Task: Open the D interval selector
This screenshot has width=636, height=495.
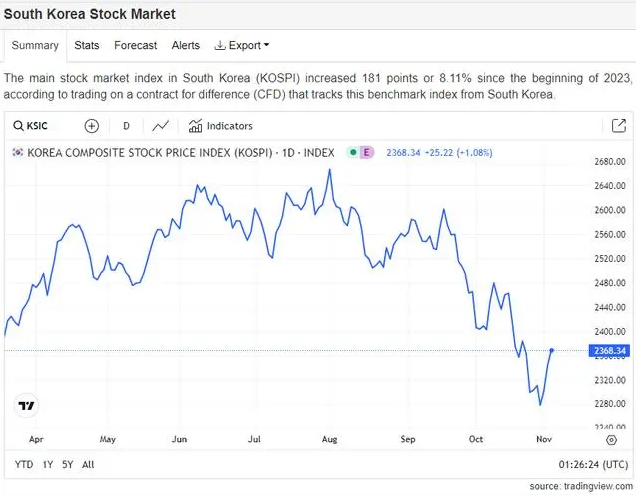Action: 126,126
